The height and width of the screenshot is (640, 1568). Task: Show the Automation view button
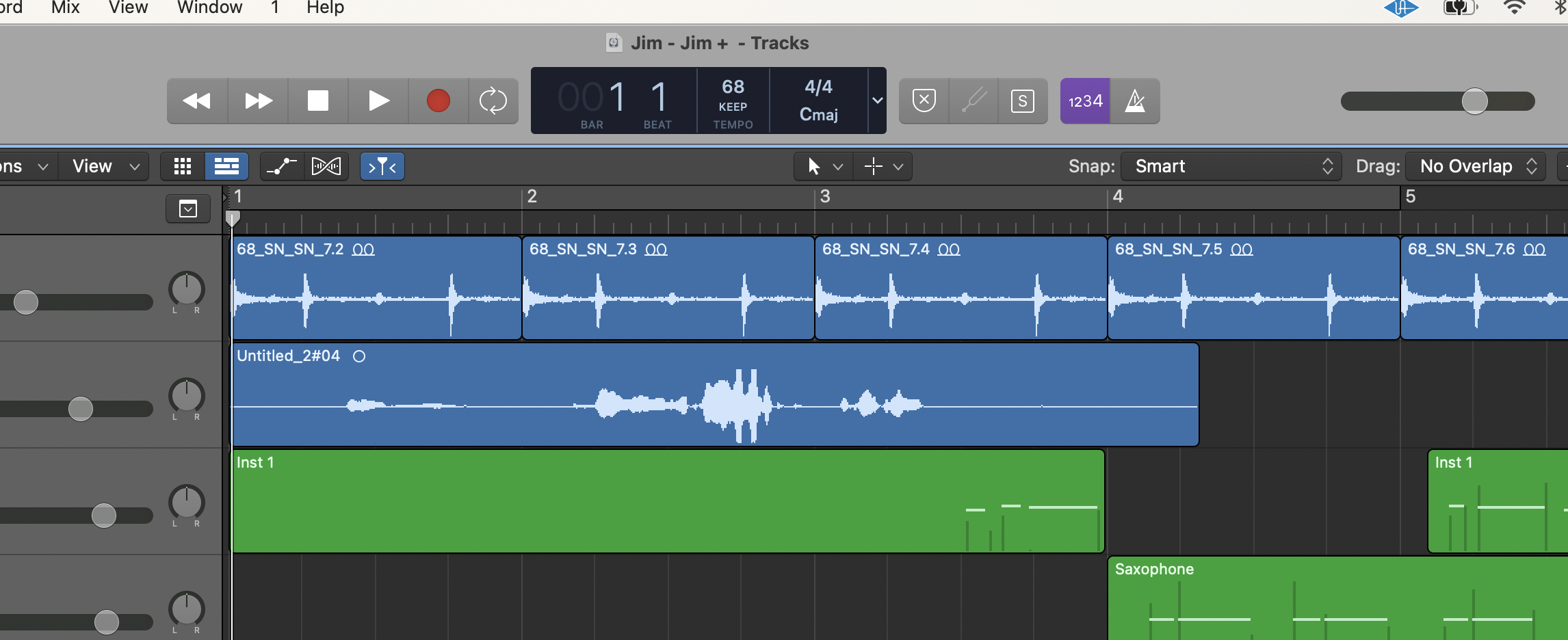pyautogui.click(x=281, y=166)
